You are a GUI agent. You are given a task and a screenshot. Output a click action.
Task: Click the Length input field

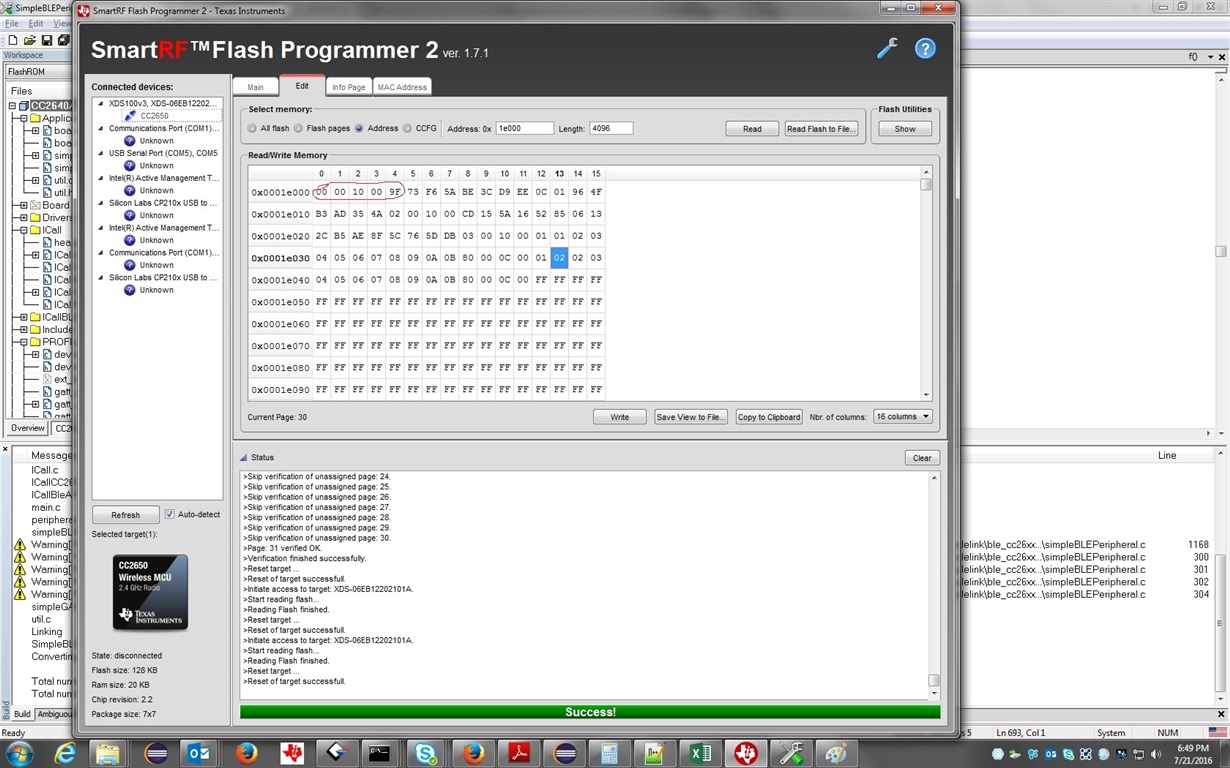click(x=611, y=129)
